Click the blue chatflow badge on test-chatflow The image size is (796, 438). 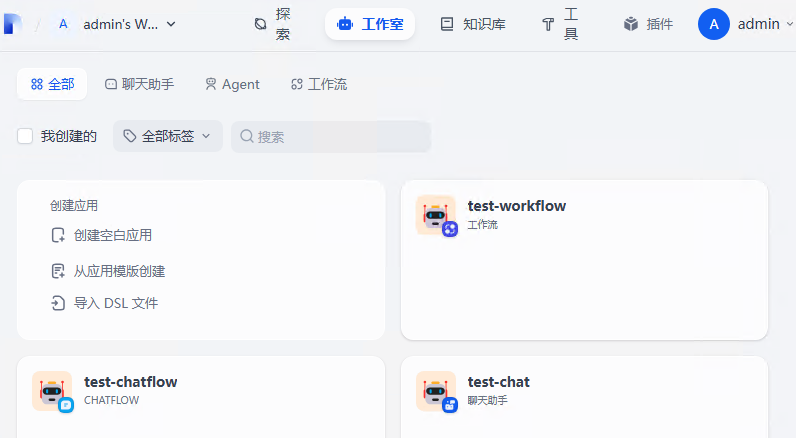point(66,405)
